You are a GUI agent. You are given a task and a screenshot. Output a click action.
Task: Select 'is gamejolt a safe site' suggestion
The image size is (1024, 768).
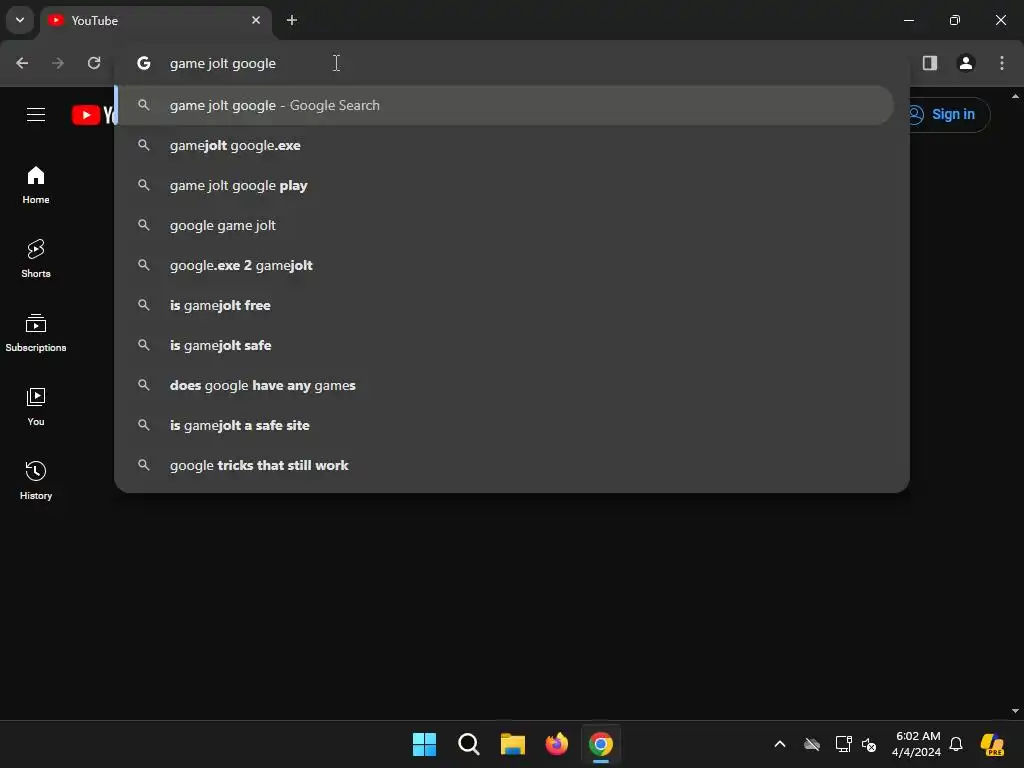pos(505,425)
